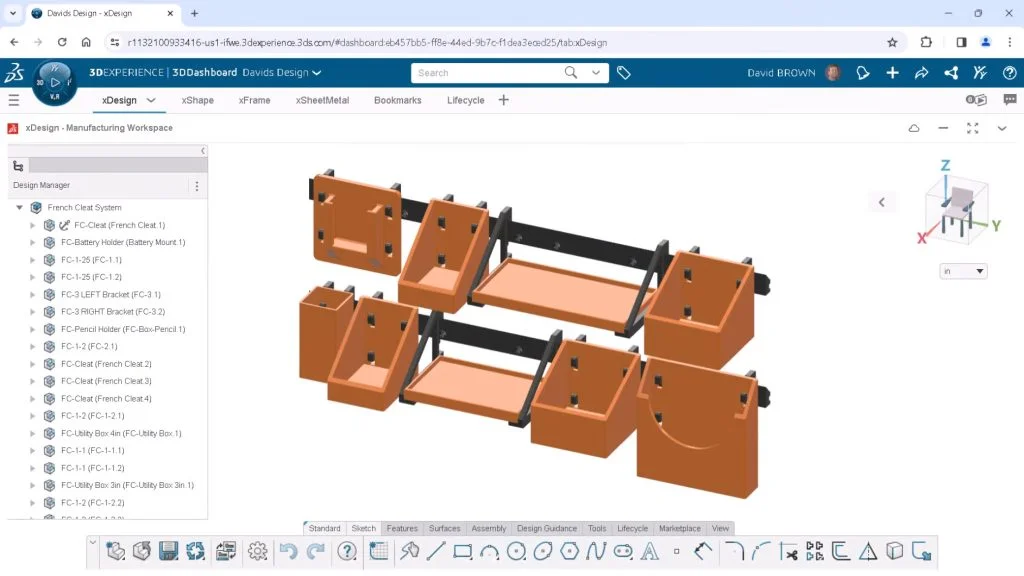Toggle the hamburger navigation menu
The width and height of the screenshot is (1024, 576).
[x=14, y=100]
